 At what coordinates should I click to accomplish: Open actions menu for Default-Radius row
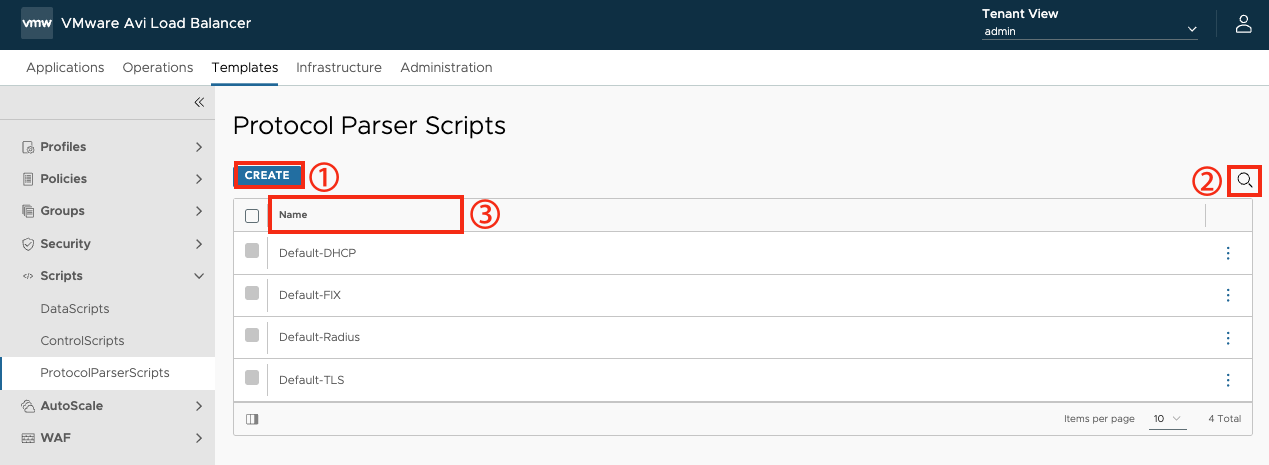click(x=1228, y=337)
